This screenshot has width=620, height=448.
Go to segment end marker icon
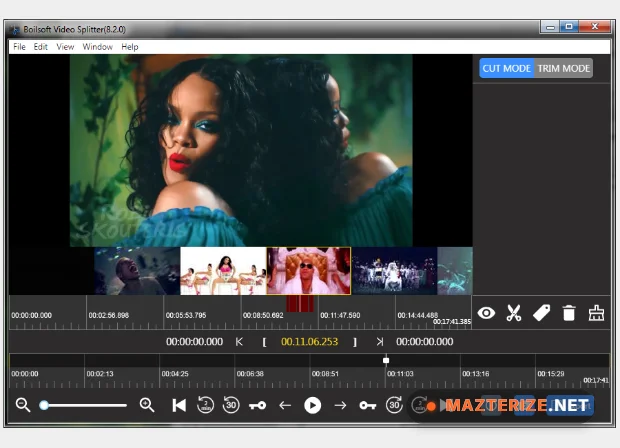pos(380,342)
